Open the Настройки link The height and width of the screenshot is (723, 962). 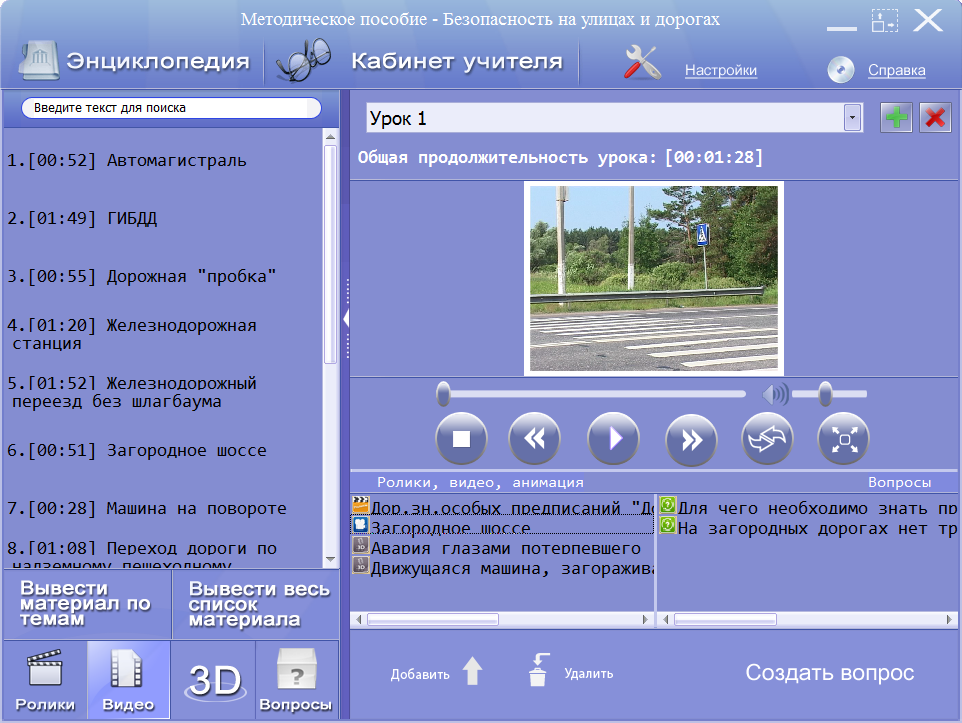pyautogui.click(x=720, y=70)
